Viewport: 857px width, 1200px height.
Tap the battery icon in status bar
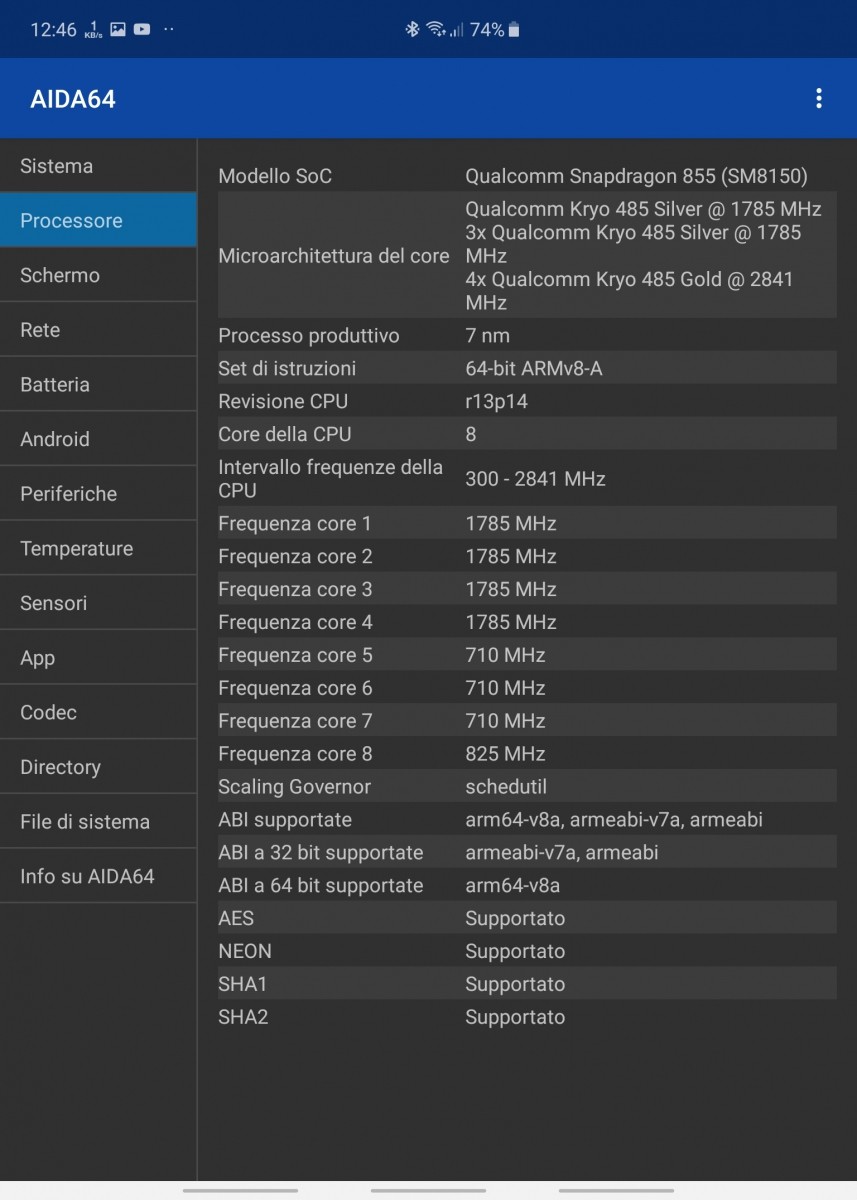pos(514,30)
